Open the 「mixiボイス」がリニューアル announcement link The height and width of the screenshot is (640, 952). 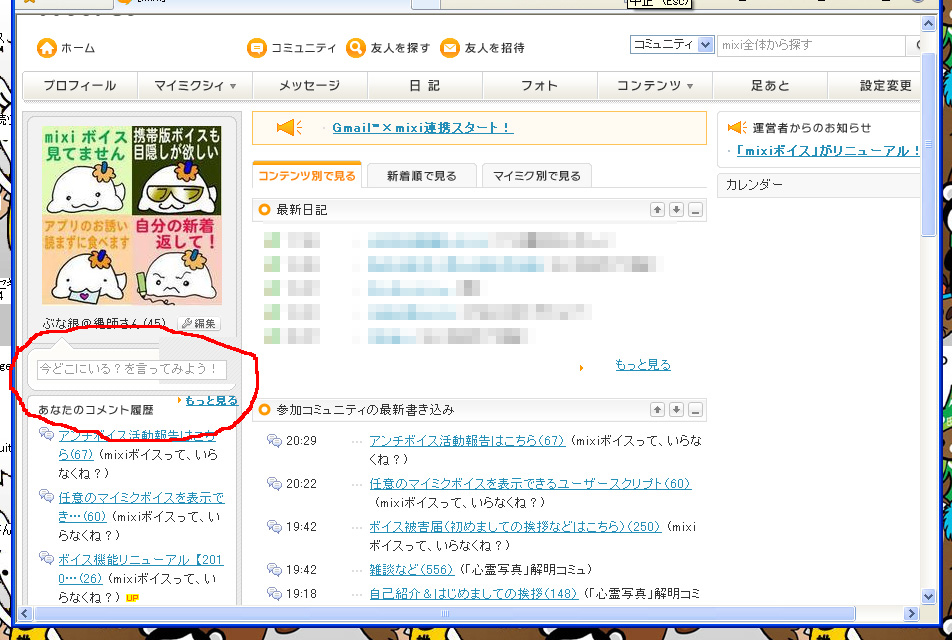828,151
